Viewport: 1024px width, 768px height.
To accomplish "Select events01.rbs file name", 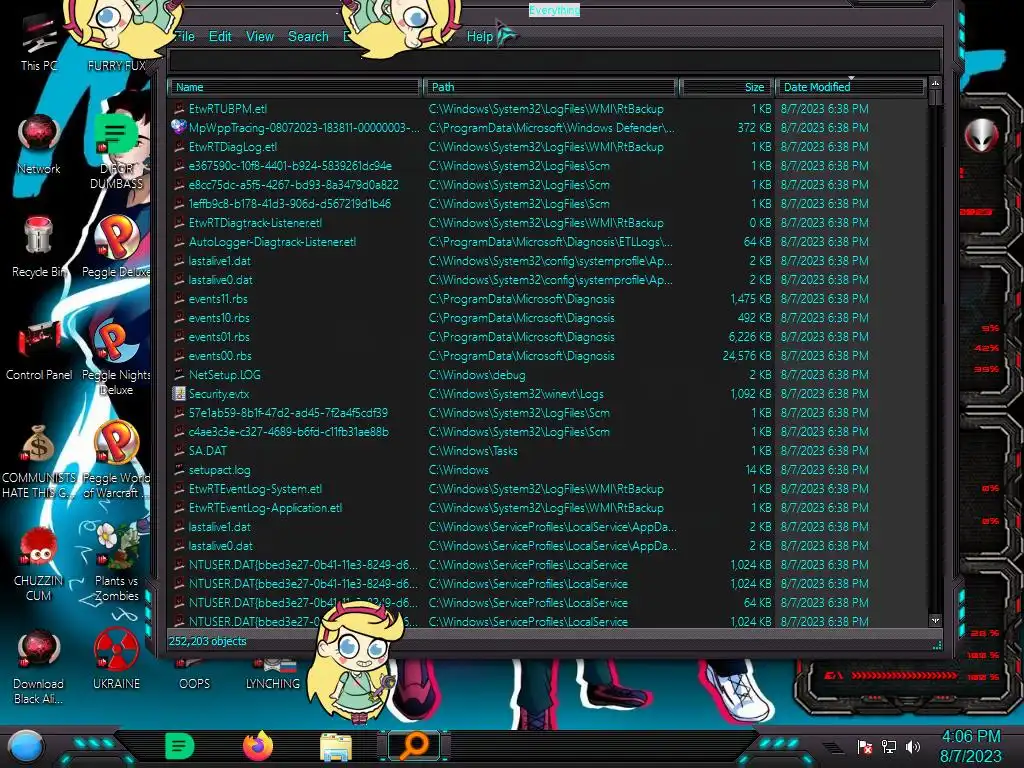I will click(219, 337).
